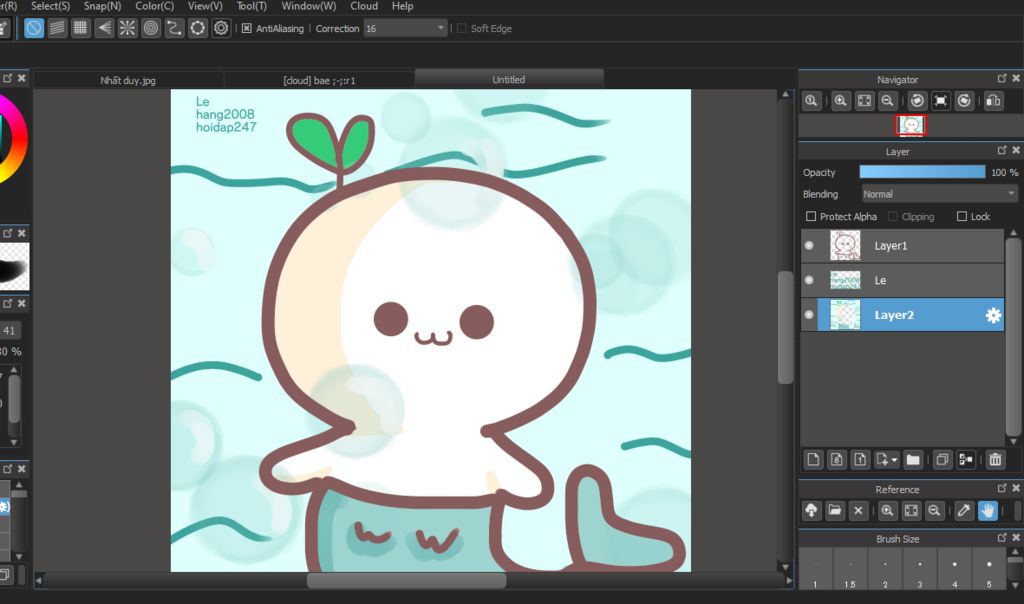Enable the layer Lock checkbox
The image size is (1024, 604).
point(961,216)
